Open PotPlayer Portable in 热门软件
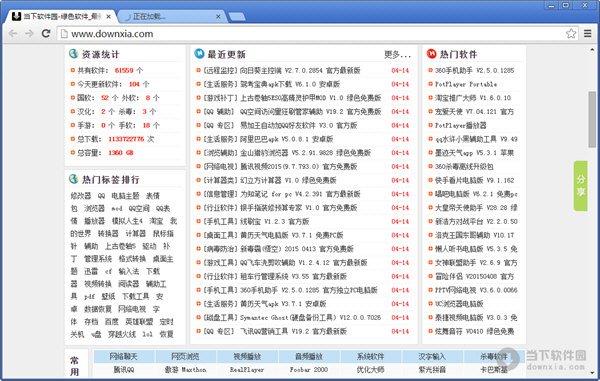 coord(466,84)
